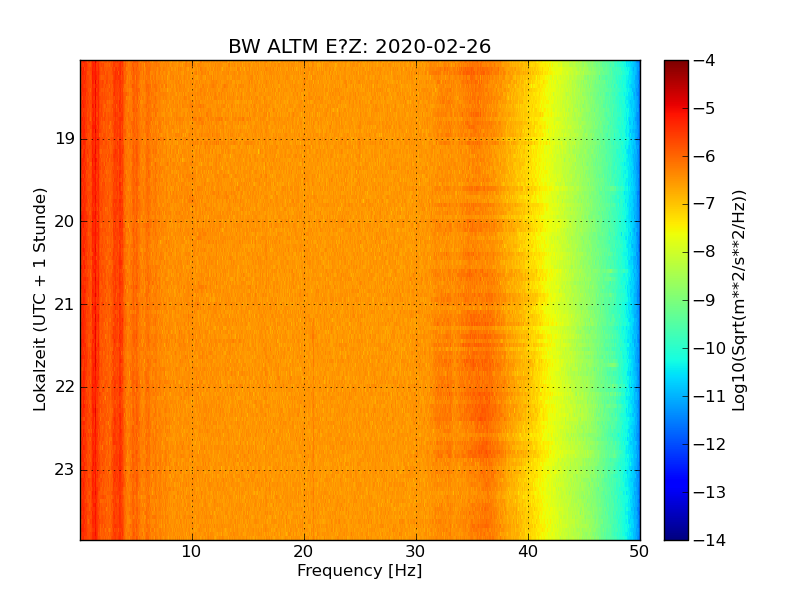
Task: Click colorbar tick label −9
Action: (705, 300)
